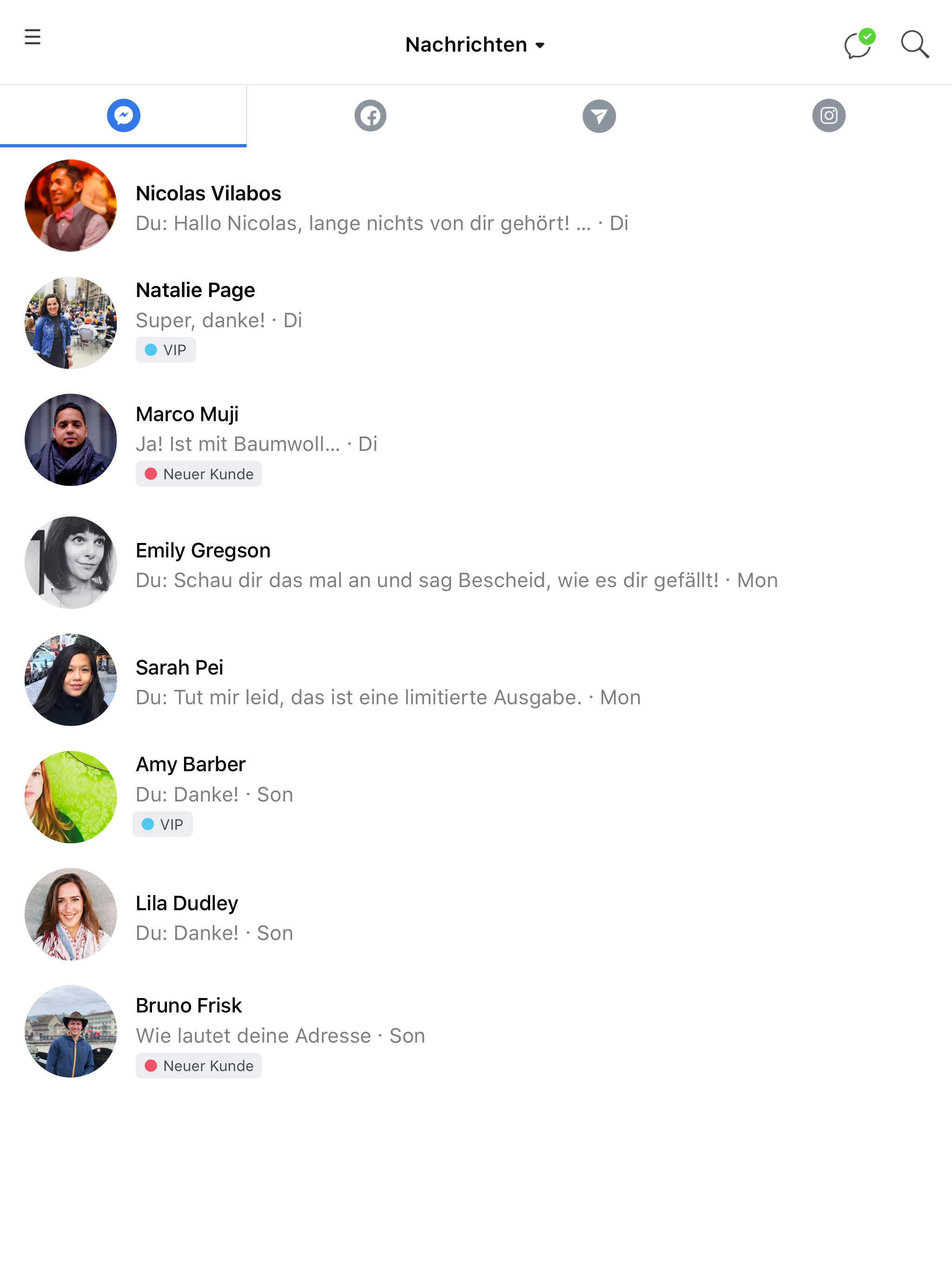The image size is (952, 1270).
Task: Expand the Nachrichten dropdown
Action: tap(476, 45)
